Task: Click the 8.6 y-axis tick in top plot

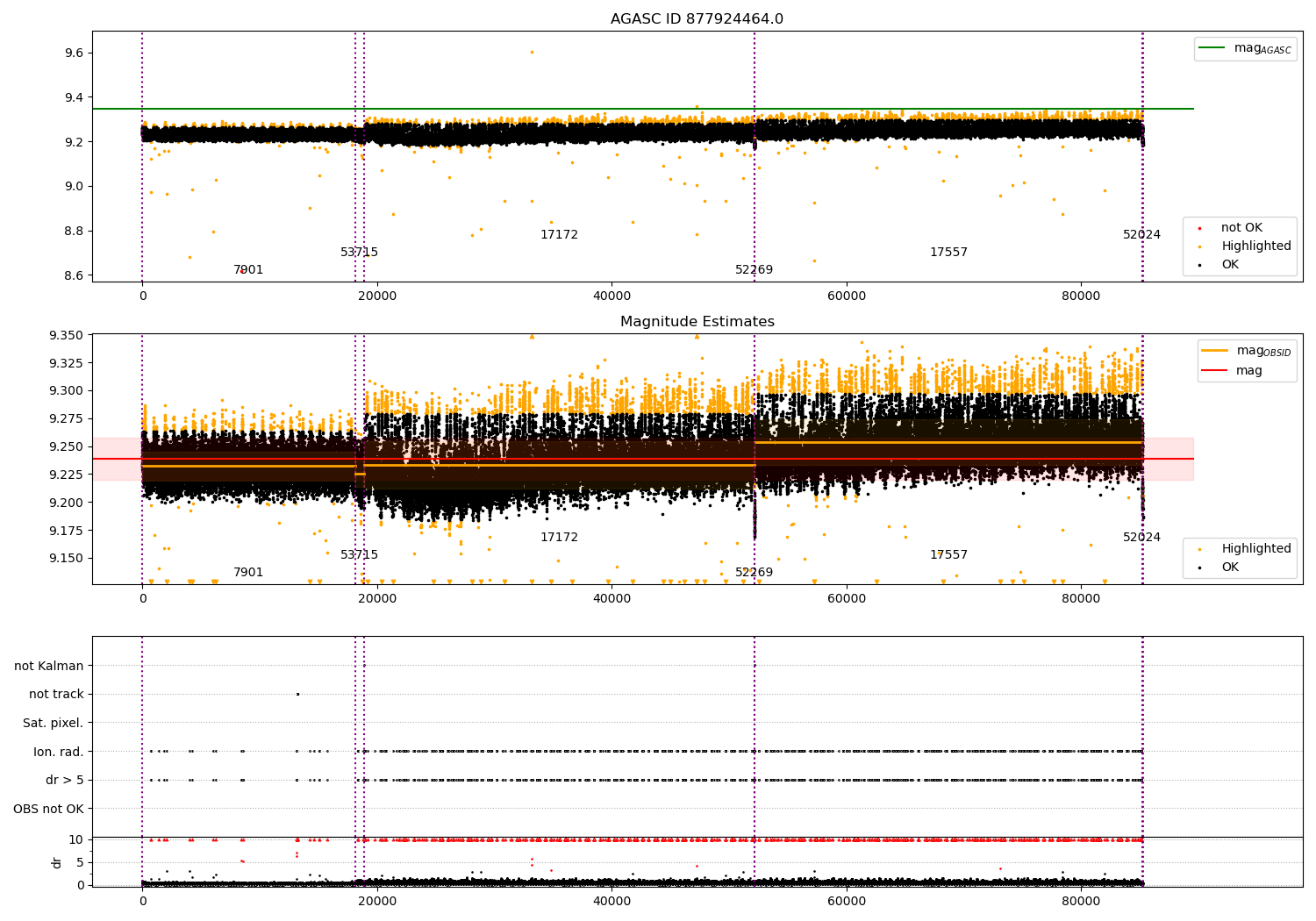Action: [74, 275]
